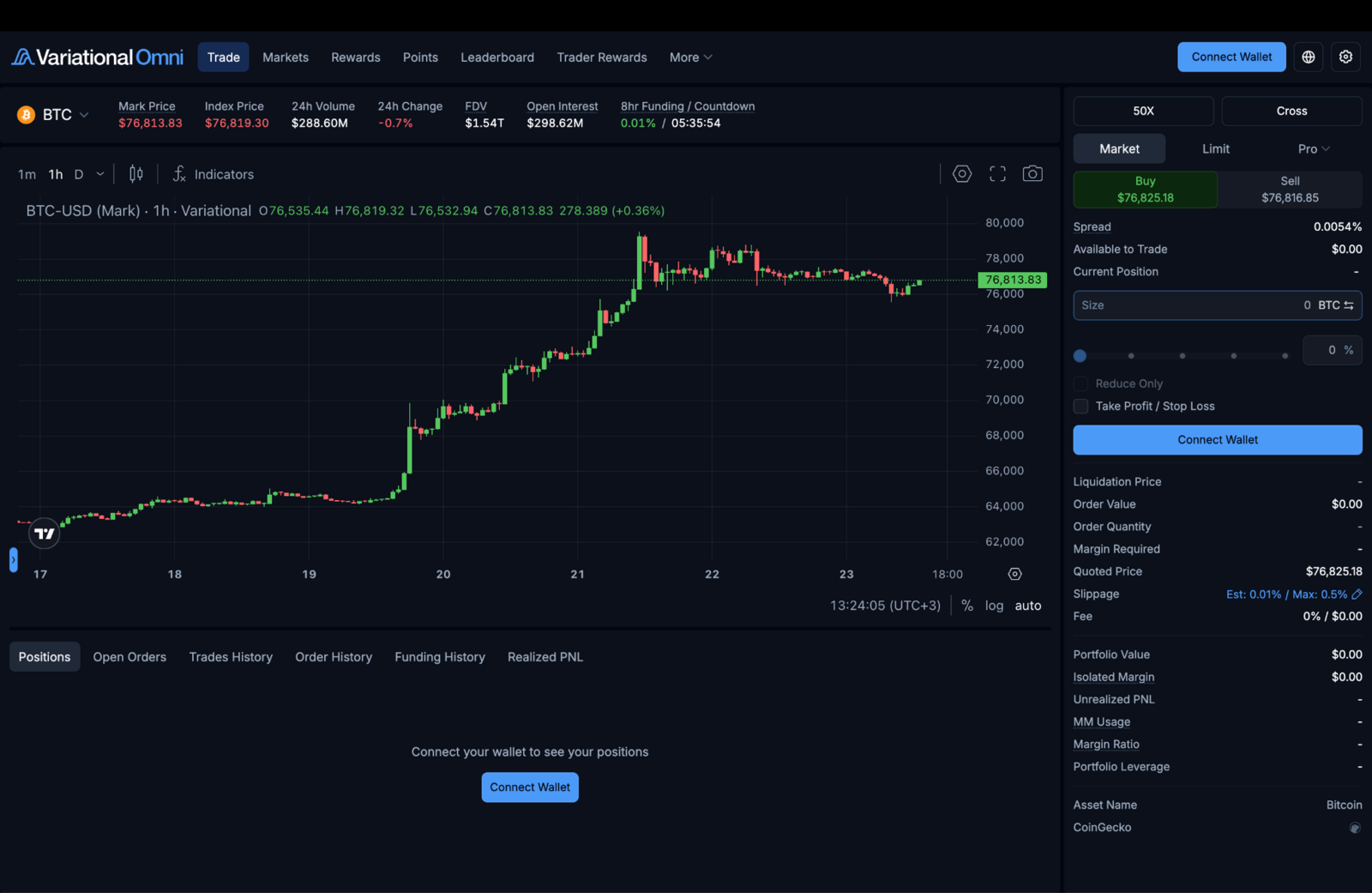Enable the Reduce Only checkbox
This screenshot has width=1372, height=893.
pyautogui.click(x=1080, y=383)
